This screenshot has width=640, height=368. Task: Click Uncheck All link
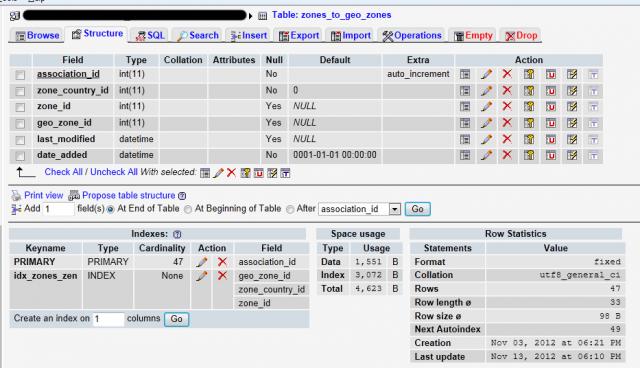114,172
